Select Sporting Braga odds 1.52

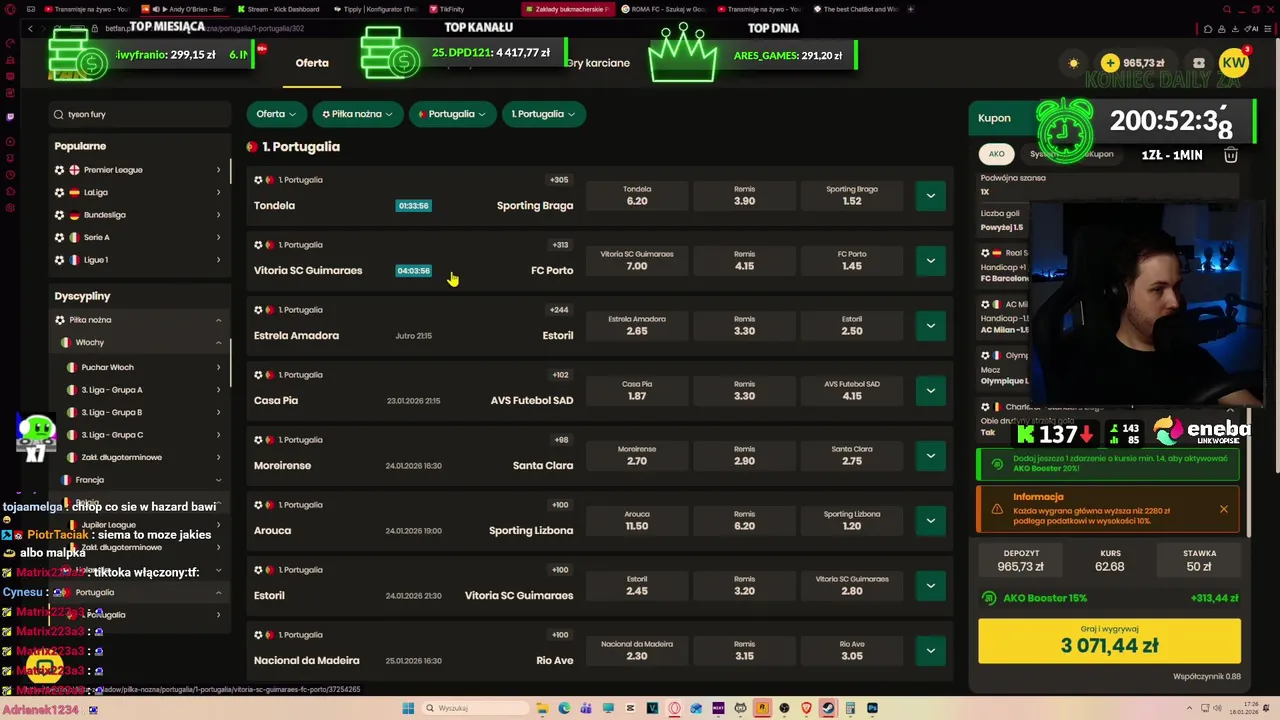coord(852,195)
